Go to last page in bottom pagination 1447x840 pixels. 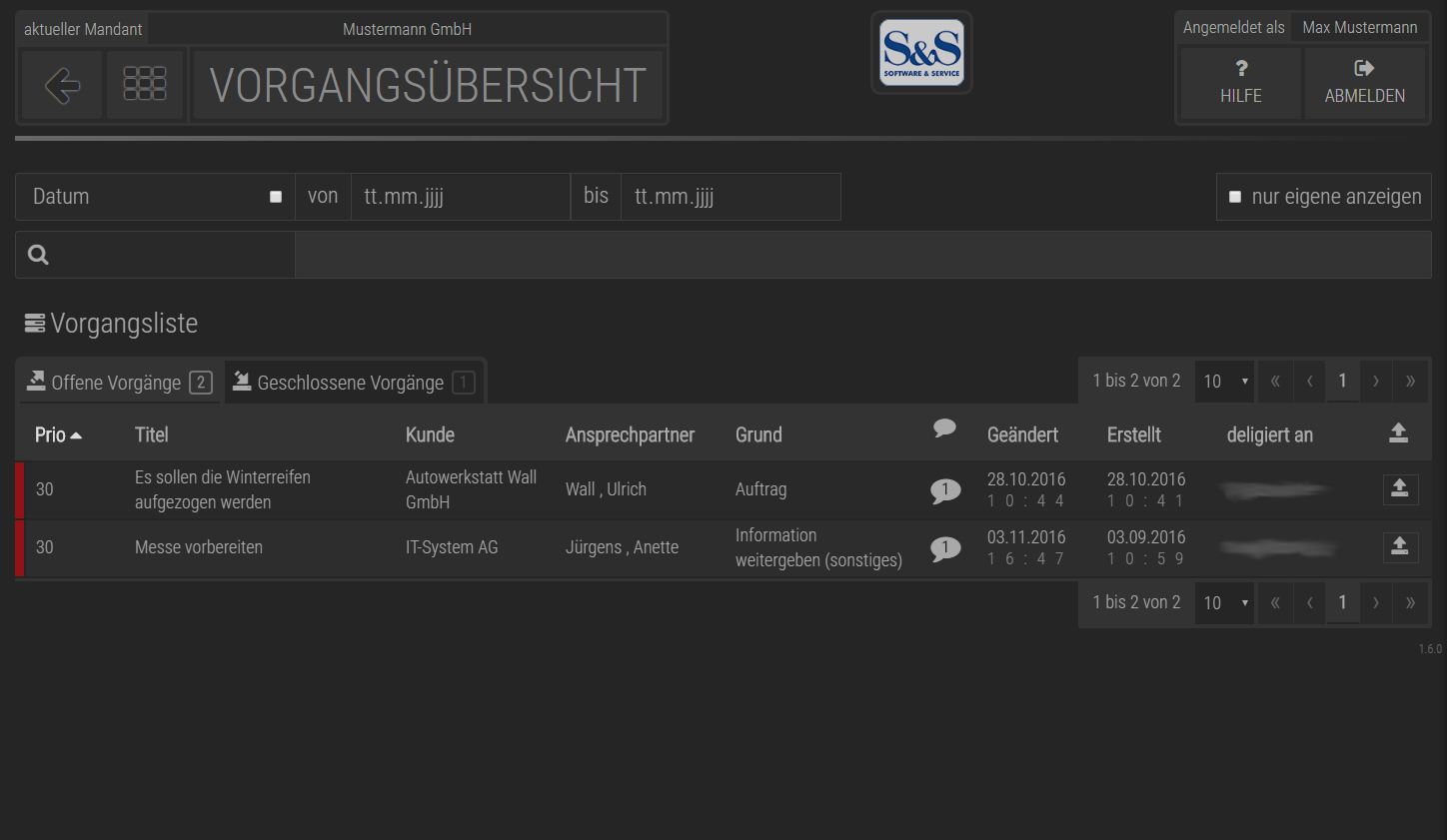click(x=1410, y=602)
